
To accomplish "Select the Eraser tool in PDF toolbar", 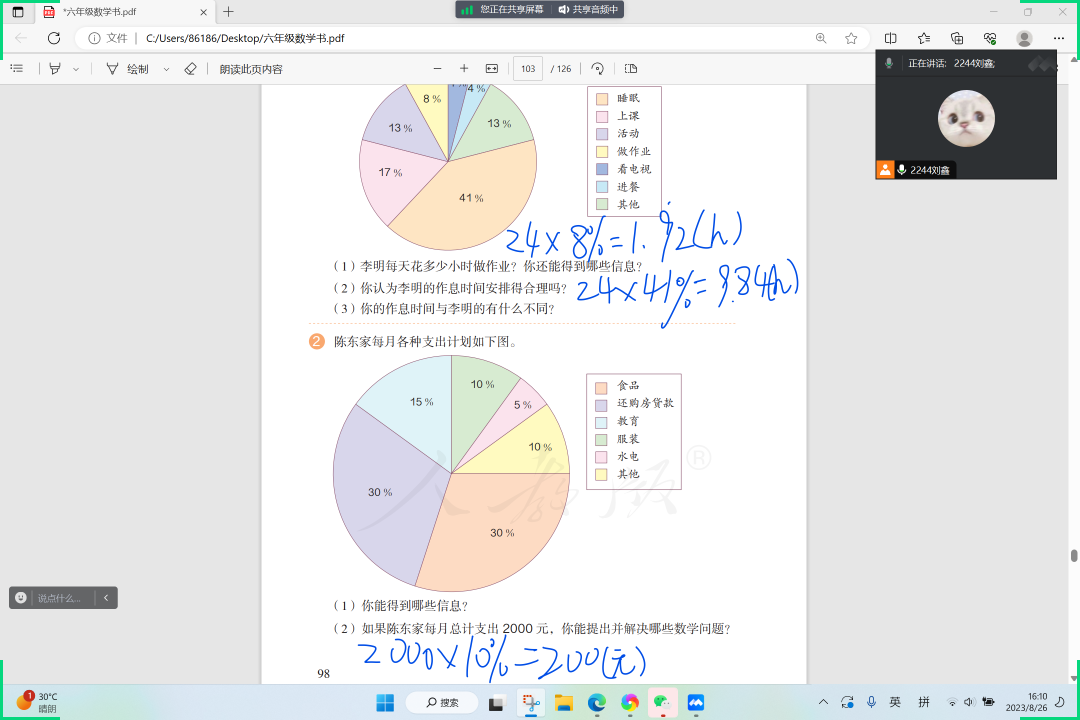I will pos(191,69).
